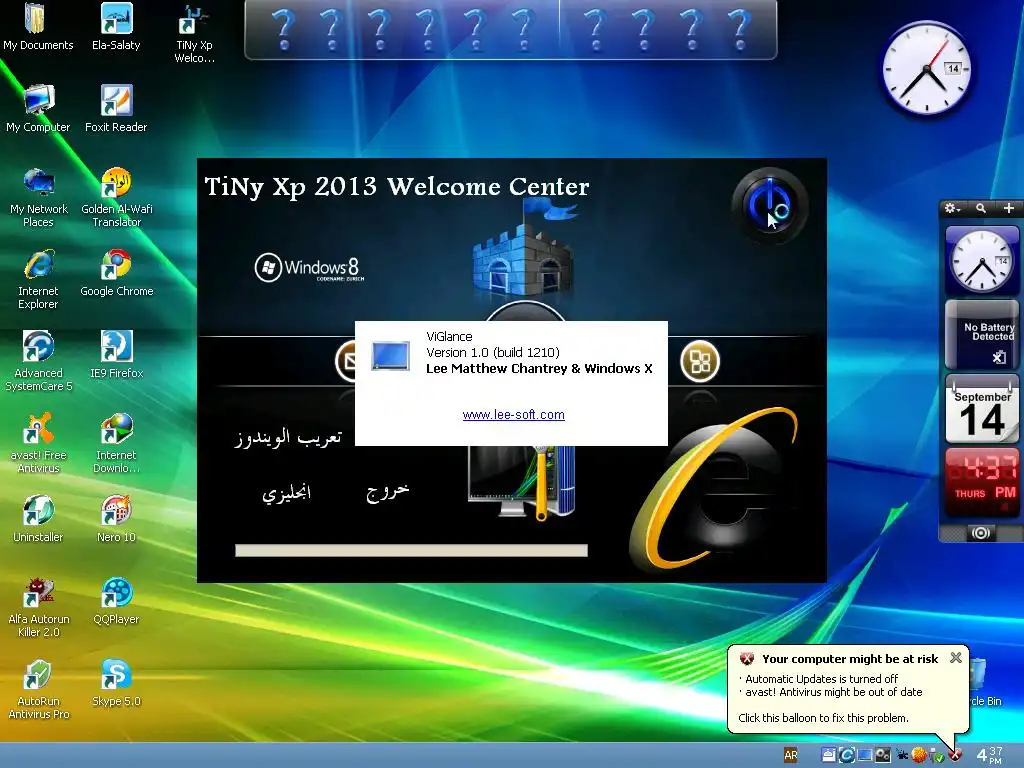Click the خروج exit option
This screenshot has height=768, width=1024.
click(x=388, y=491)
